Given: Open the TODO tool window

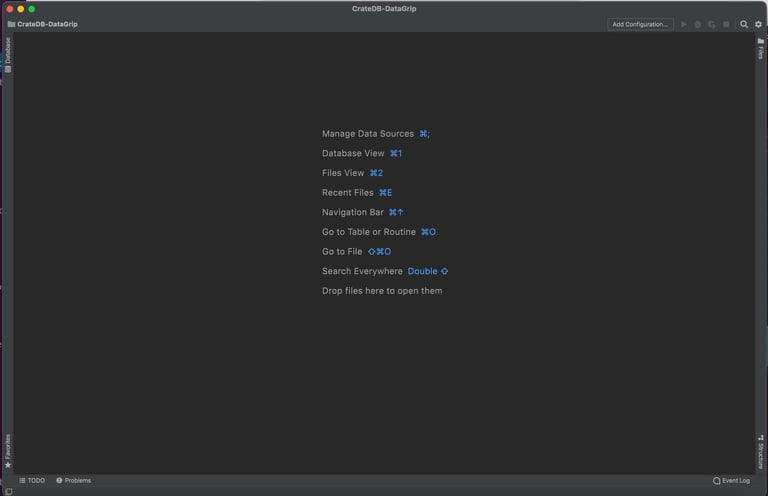Looking at the screenshot, I should click(32, 480).
